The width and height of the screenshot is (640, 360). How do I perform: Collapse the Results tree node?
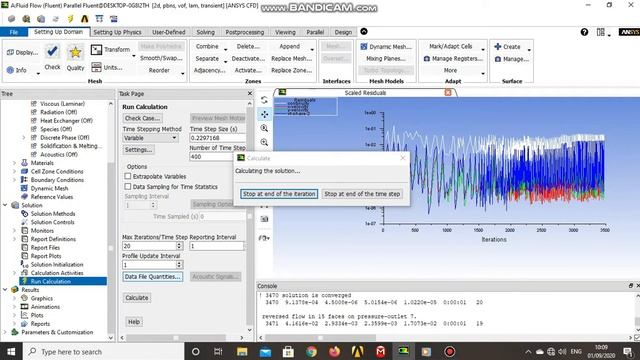[5, 289]
